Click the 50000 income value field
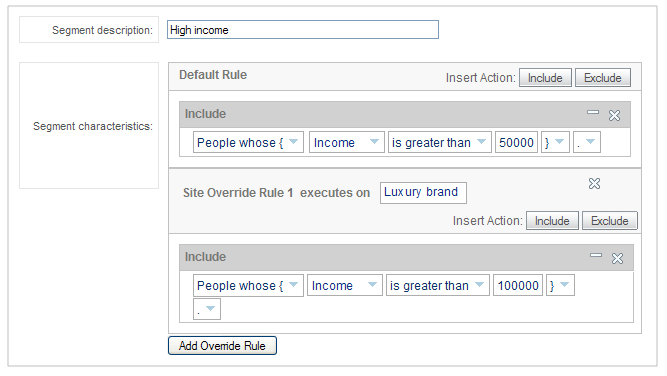This screenshot has height=376, width=667. click(516, 142)
